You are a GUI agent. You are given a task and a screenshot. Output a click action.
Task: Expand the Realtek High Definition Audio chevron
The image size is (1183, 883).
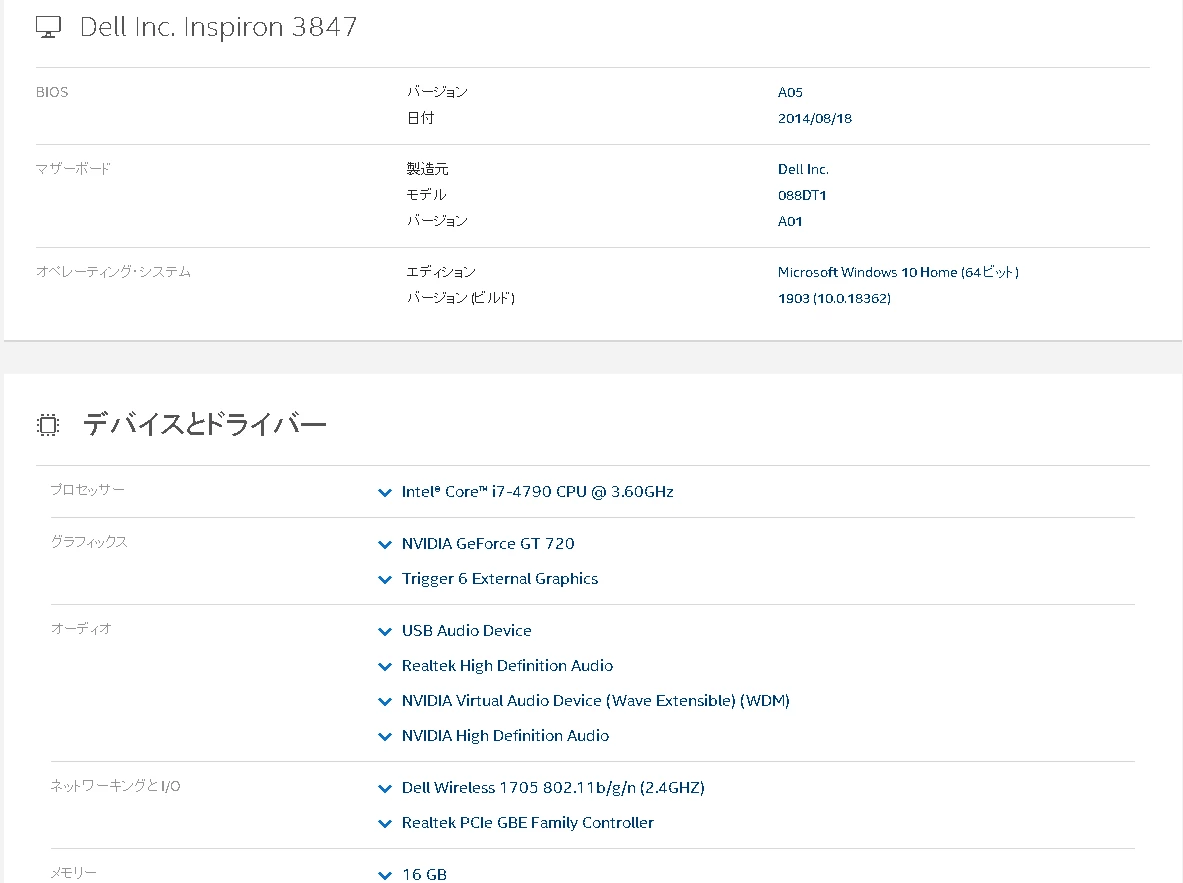[385, 666]
